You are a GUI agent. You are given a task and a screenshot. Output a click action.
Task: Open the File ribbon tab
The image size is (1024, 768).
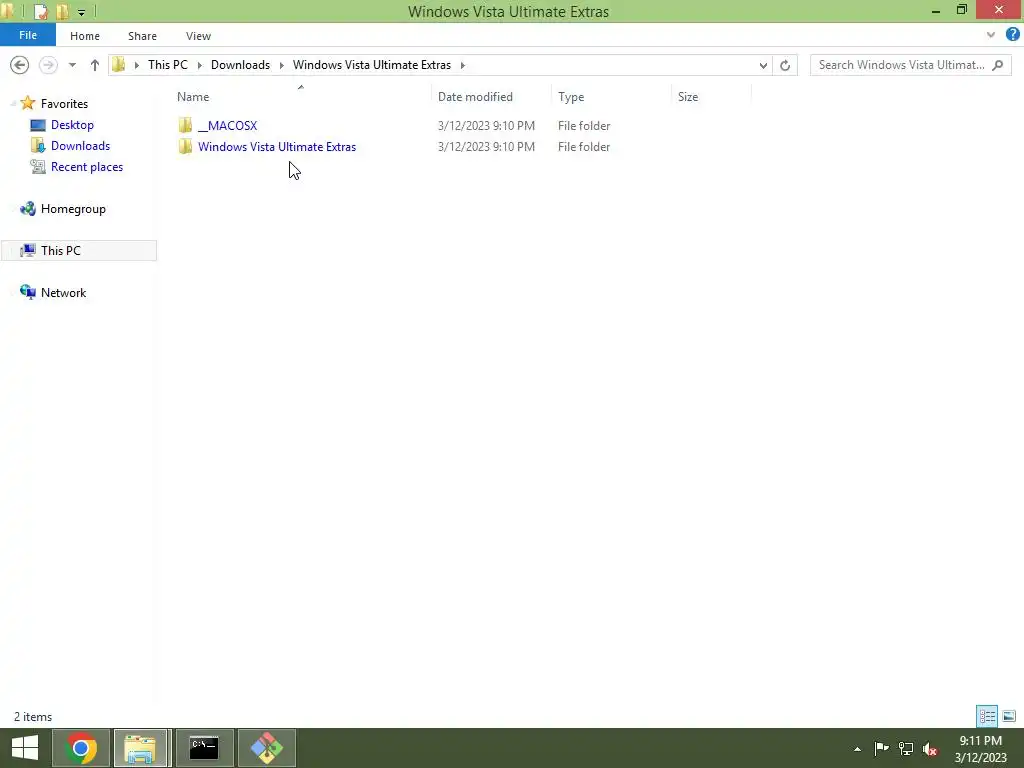[27, 35]
